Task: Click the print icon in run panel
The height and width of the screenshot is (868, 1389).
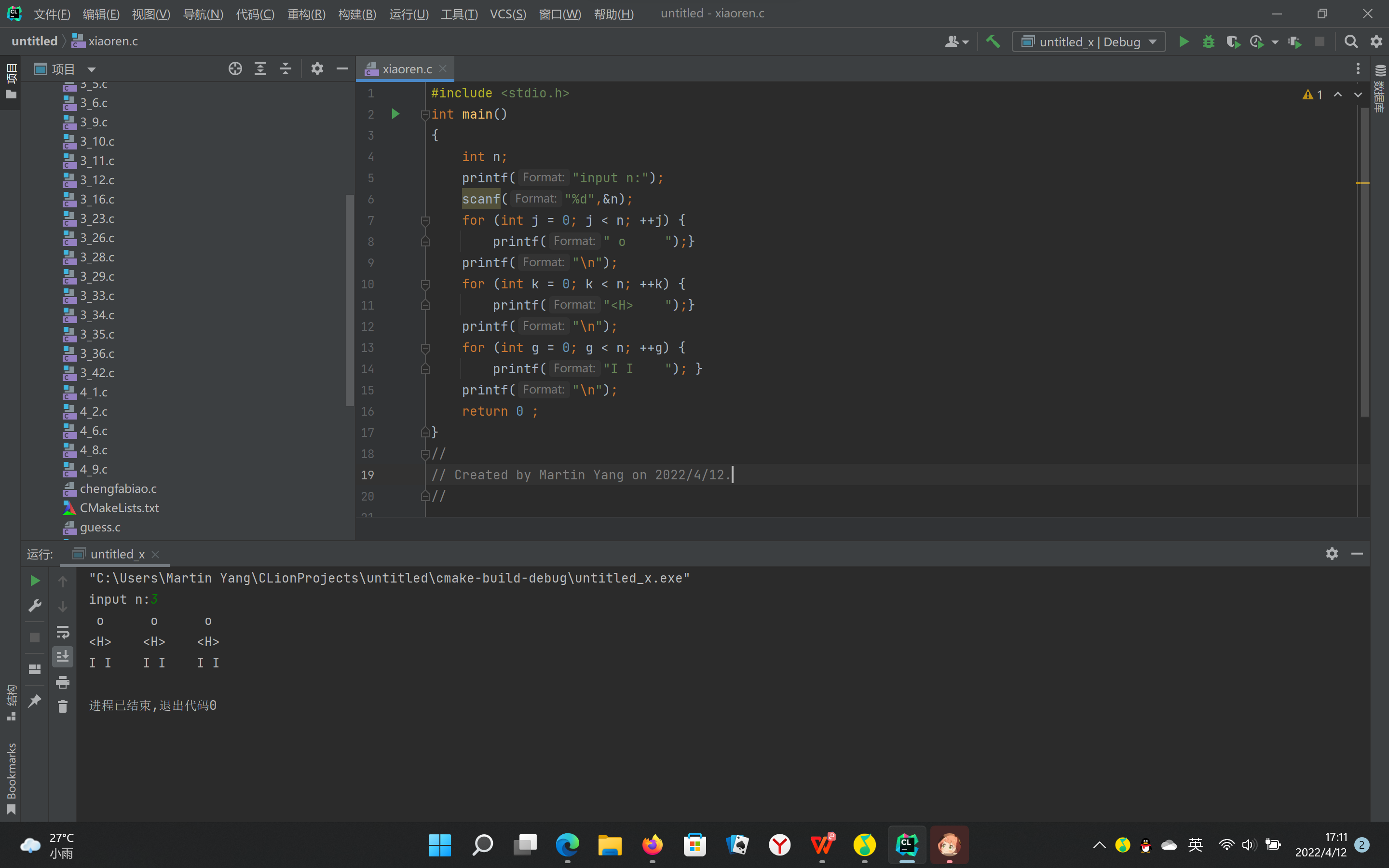Action: pos(63,682)
